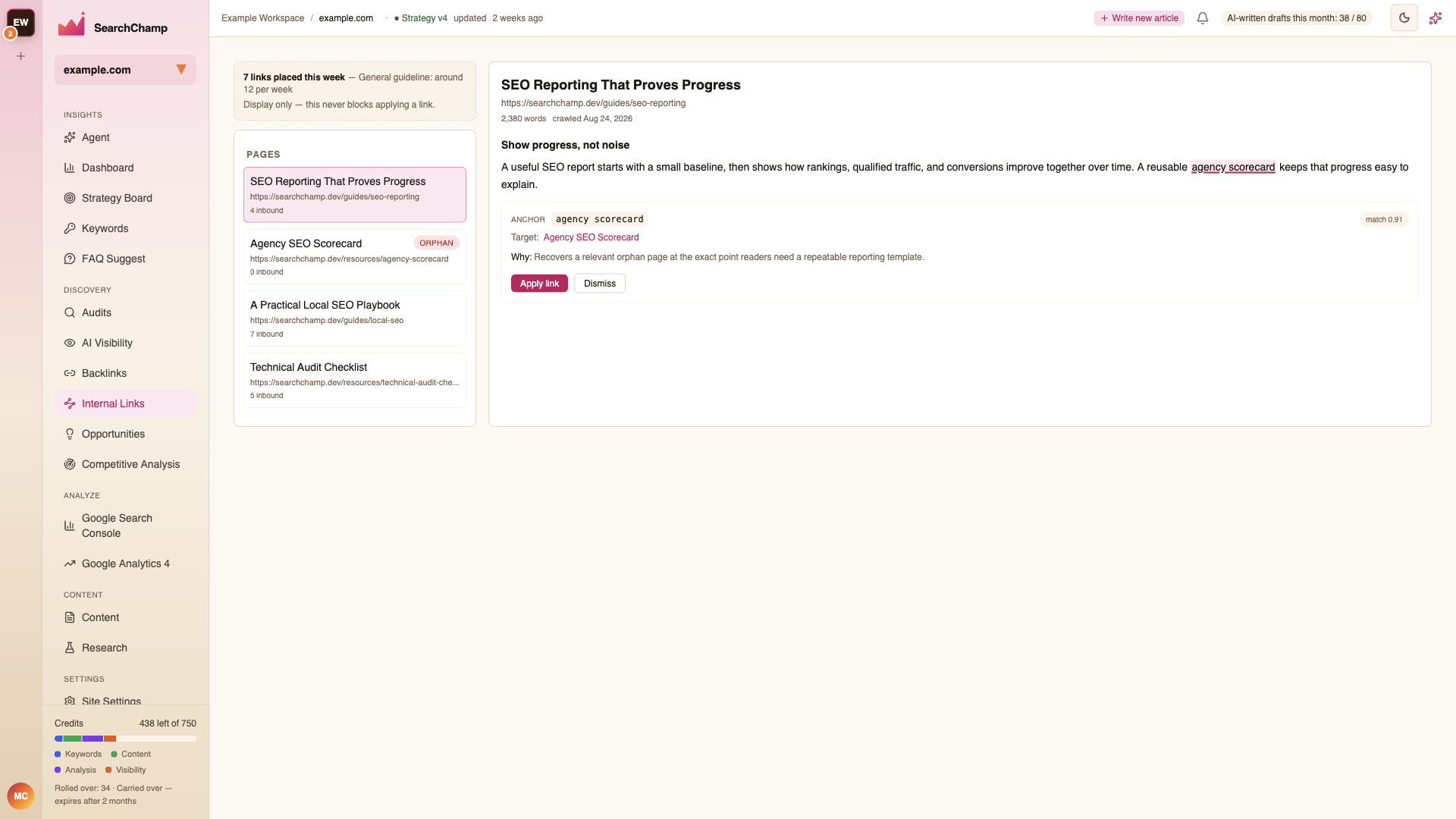The image size is (1456, 819).
Task: Click the Competitive Analysis radar icon
Action: pyautogui.click(x=70, y=464)
